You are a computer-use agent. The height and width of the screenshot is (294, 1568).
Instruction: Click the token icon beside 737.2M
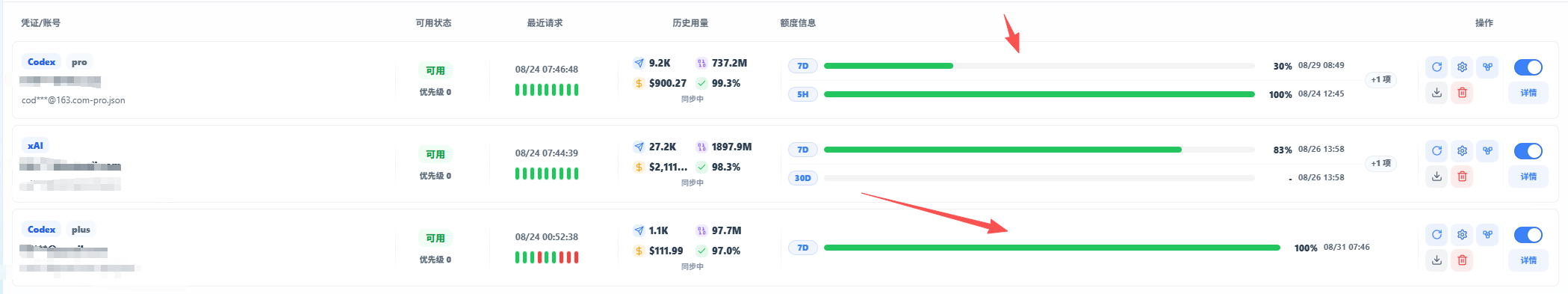pos(701,63)
